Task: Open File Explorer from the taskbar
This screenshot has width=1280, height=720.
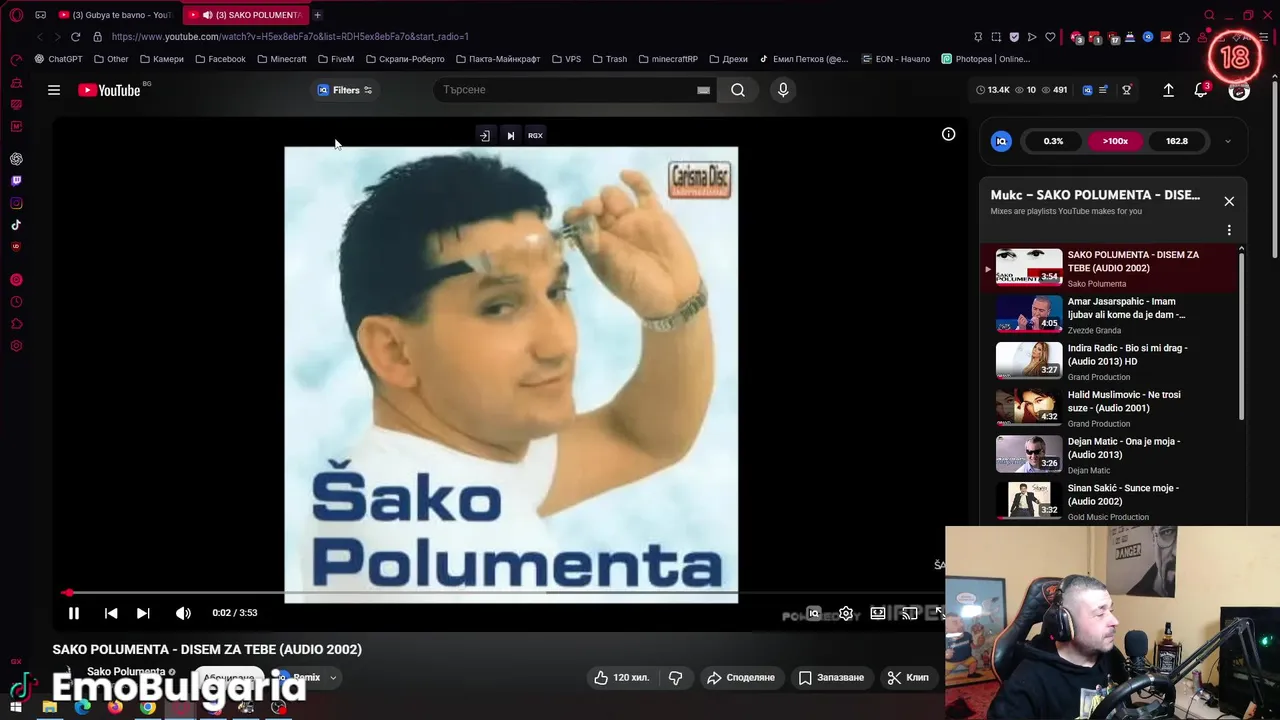Action: 49,708
